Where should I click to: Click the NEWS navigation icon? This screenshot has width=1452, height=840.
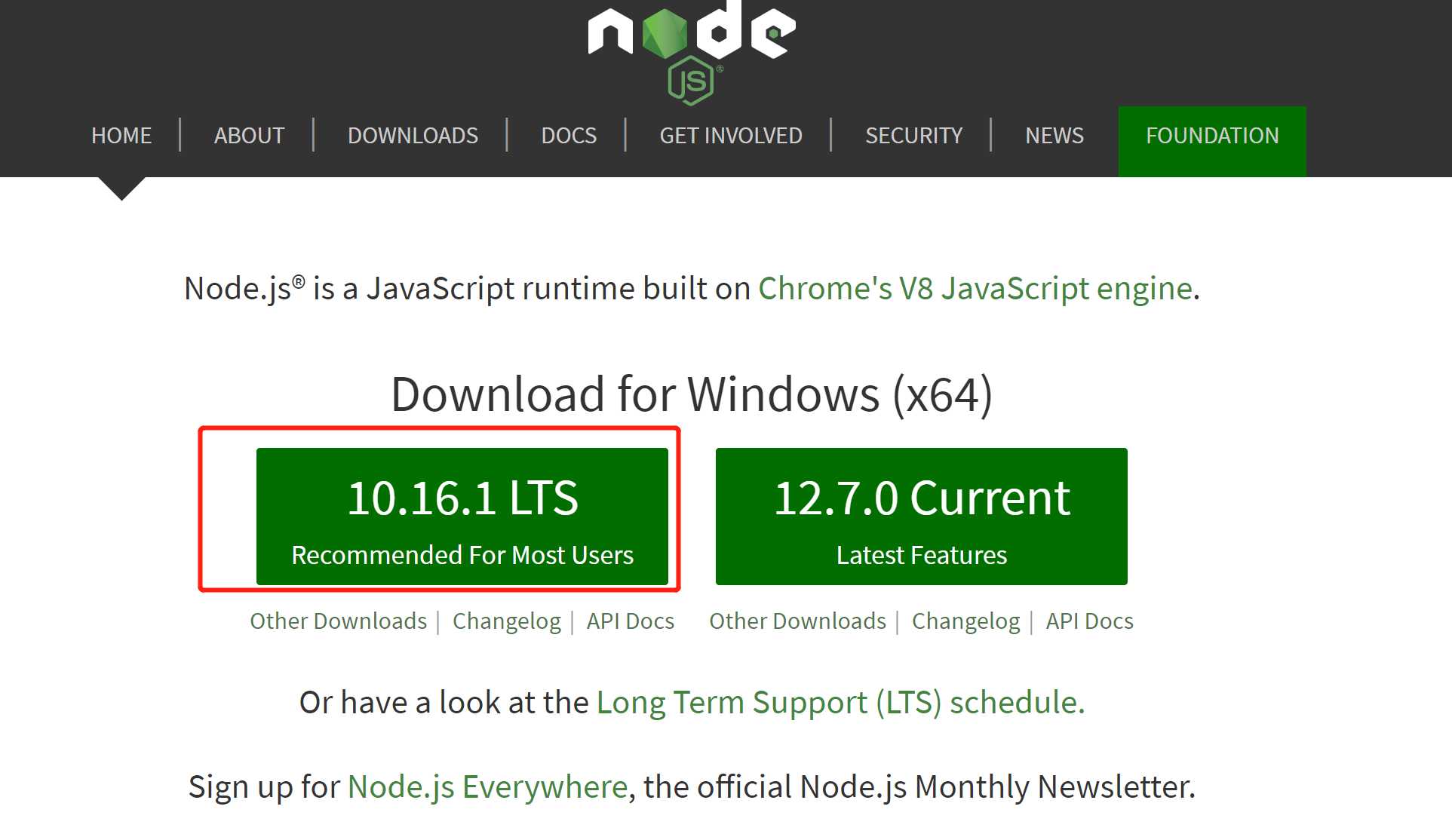tap(1055, 135)
